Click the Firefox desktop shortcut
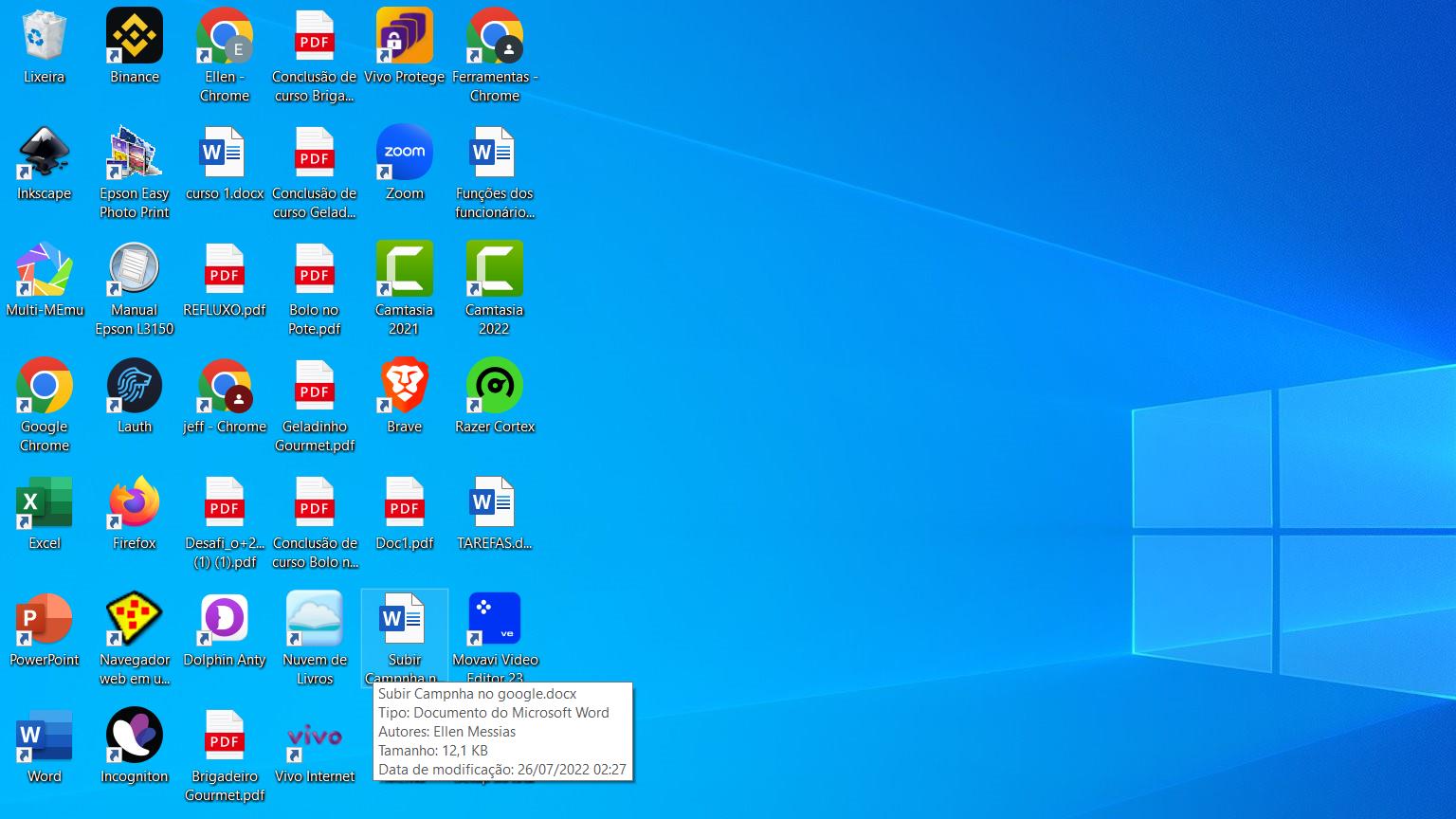 click(x=135, y=502)
